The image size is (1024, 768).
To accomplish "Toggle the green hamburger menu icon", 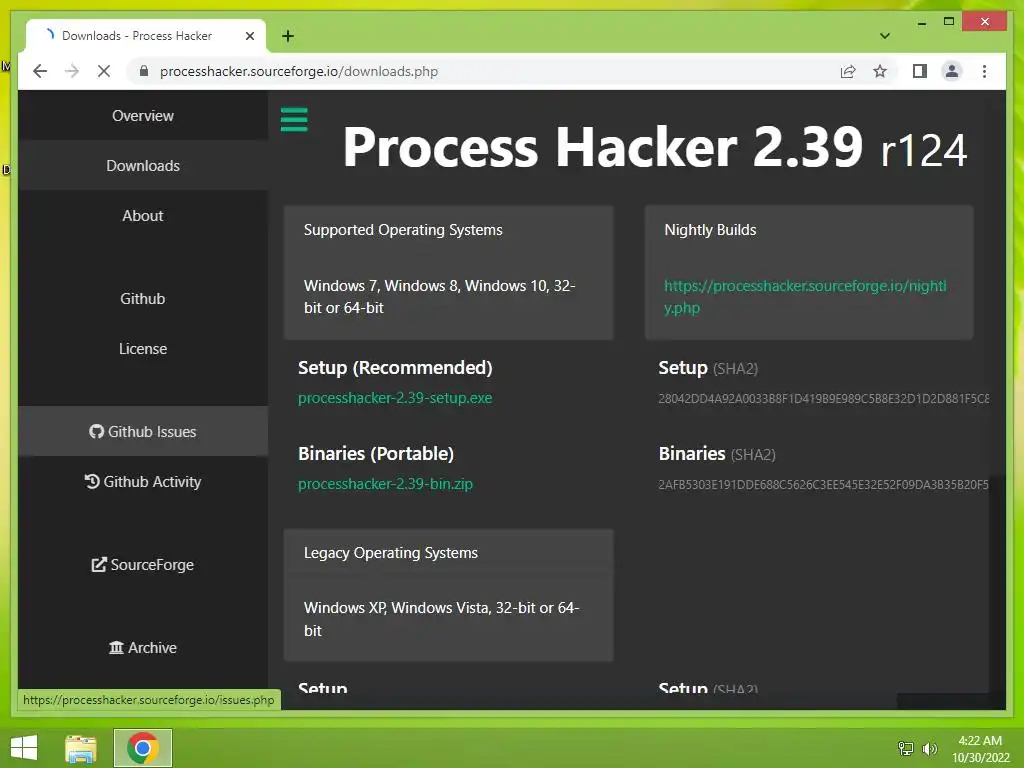I will pyautogui.click(x=294, y=120).
